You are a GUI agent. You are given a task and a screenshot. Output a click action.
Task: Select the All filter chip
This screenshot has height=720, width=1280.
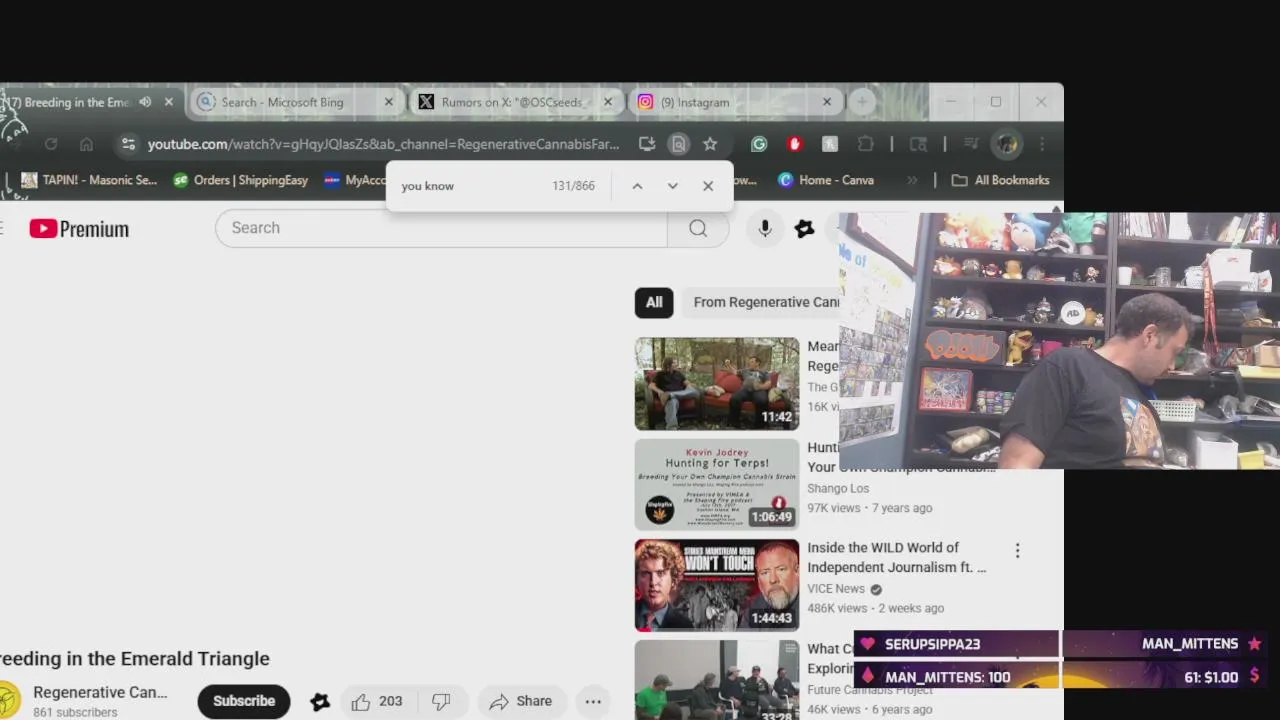click(654, 302)
